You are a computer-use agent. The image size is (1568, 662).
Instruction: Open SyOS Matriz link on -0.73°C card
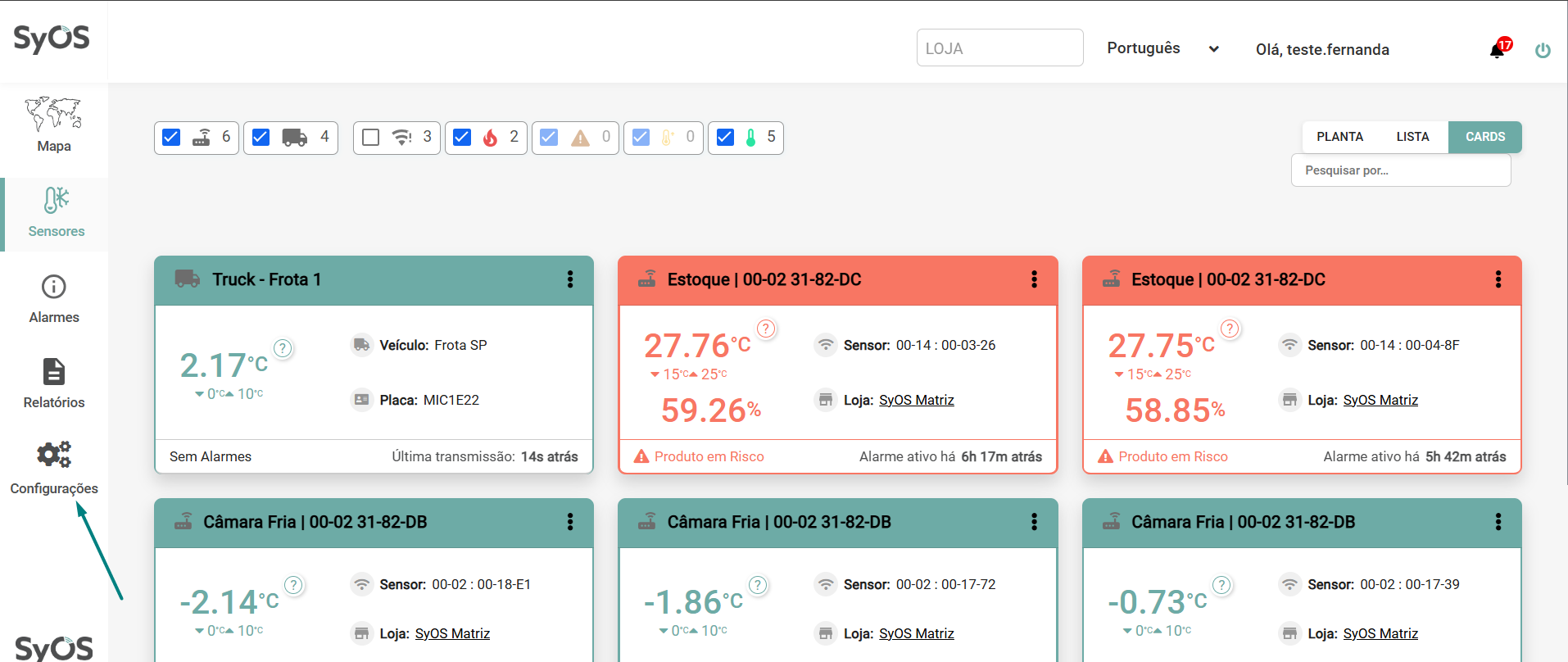click(x=1380, y=633)
